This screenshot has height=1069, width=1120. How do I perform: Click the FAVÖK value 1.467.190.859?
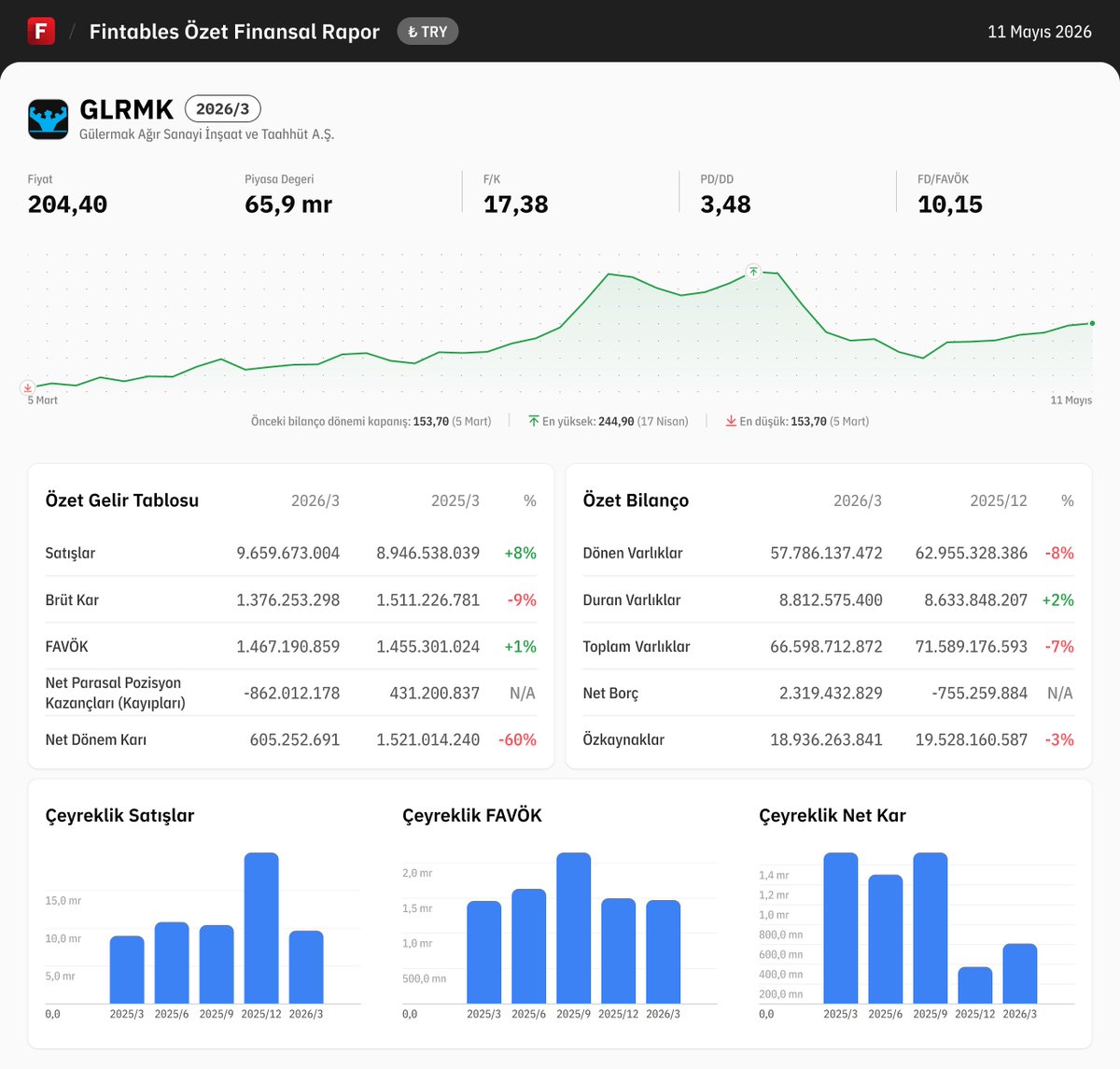pyautogui.click(x=287, y=646)
